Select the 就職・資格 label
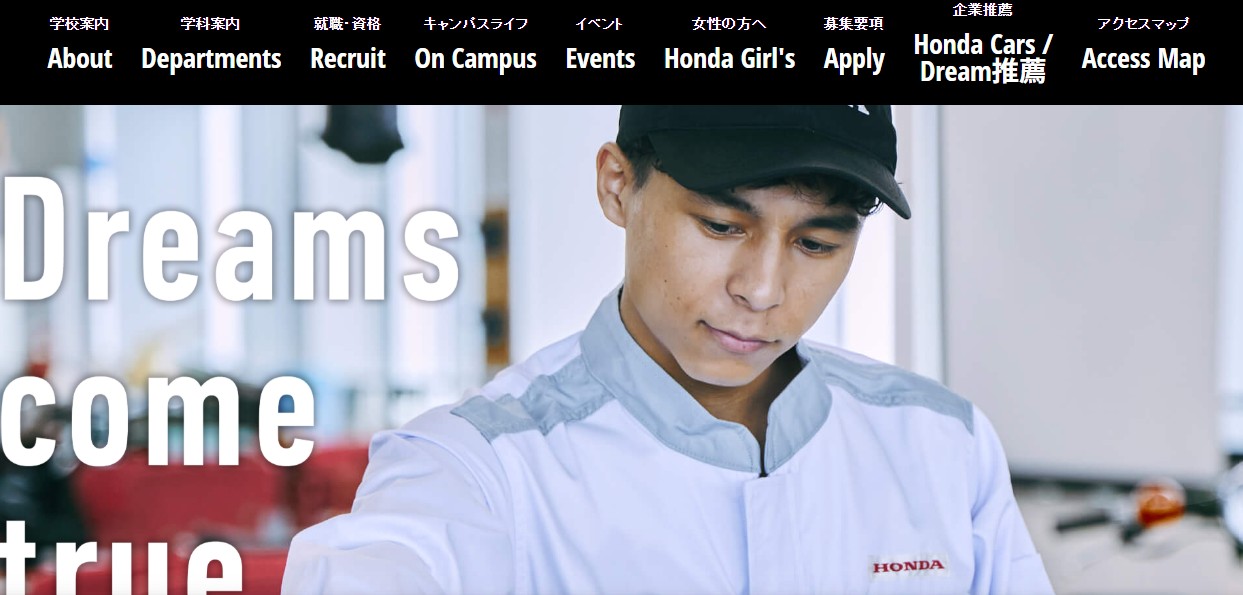Image resolution: width=1243 pixels, height=595 pixels. [x=348, y=24]
